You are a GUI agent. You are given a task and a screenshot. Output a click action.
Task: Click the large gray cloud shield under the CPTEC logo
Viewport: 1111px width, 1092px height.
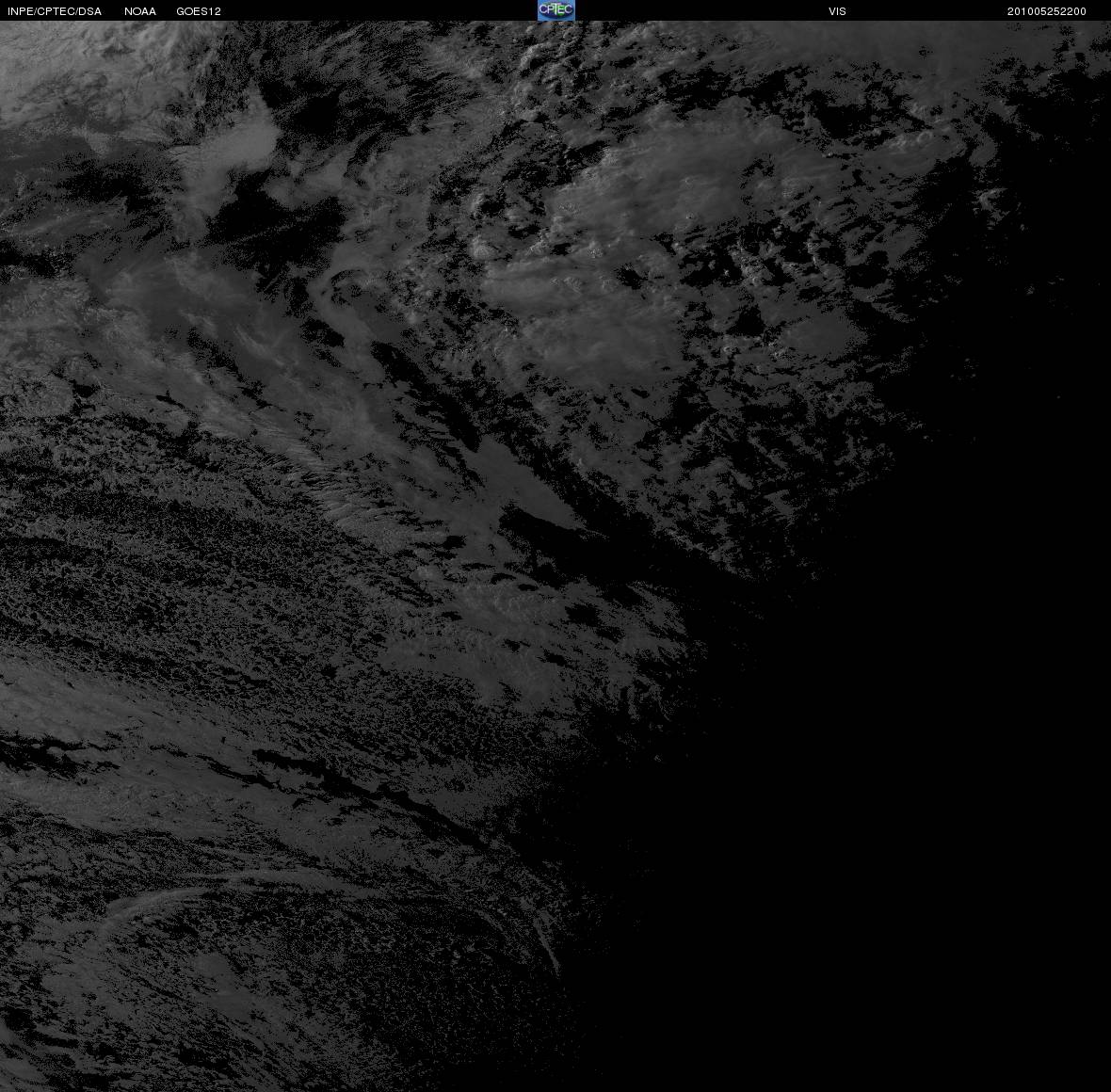click(637, 233)
